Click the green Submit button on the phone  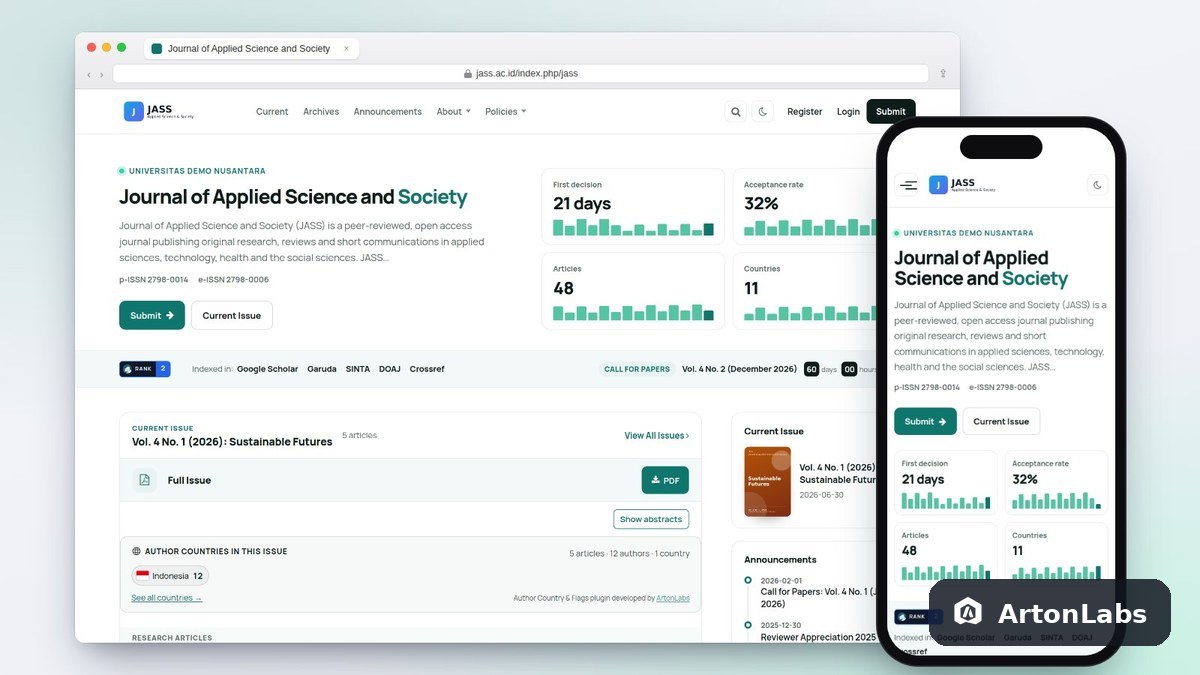[925, 421]
